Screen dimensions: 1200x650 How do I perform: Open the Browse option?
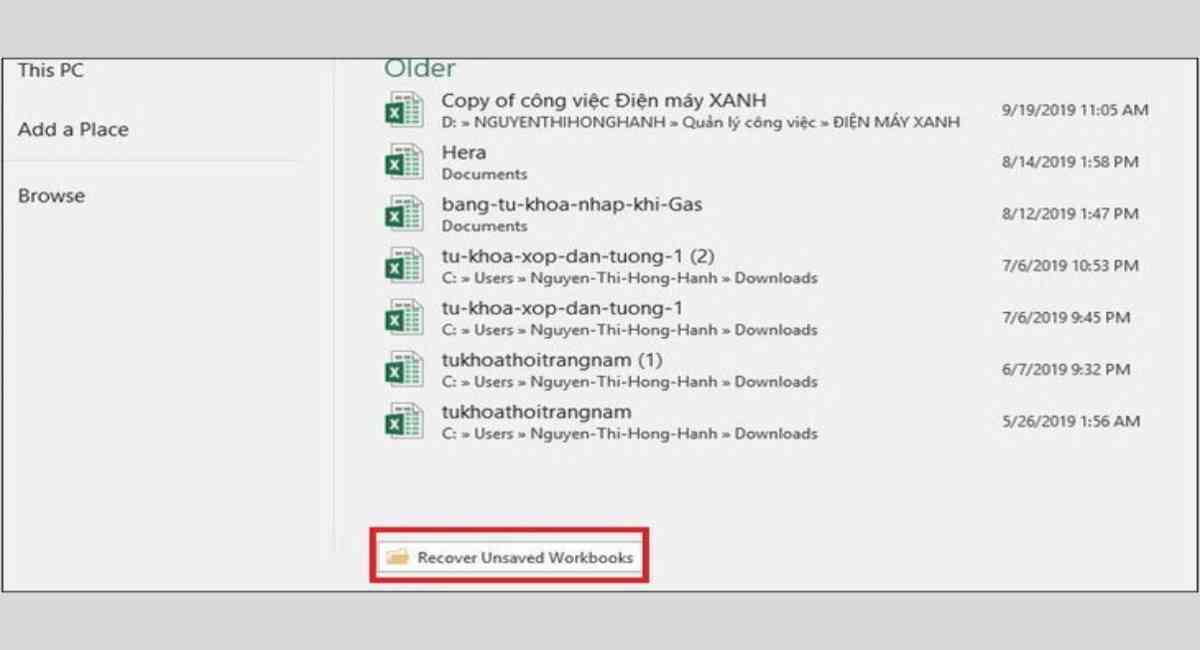(x=51, y=196)
